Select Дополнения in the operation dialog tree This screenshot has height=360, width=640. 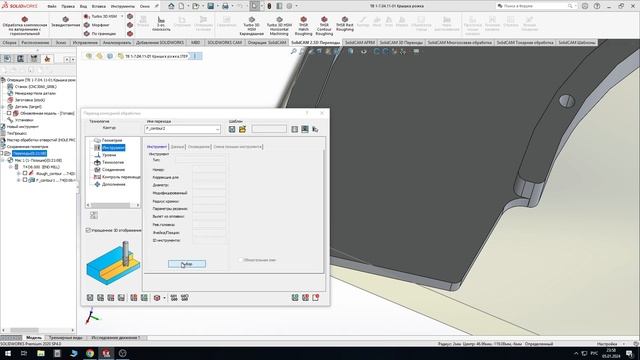[114, 184]
